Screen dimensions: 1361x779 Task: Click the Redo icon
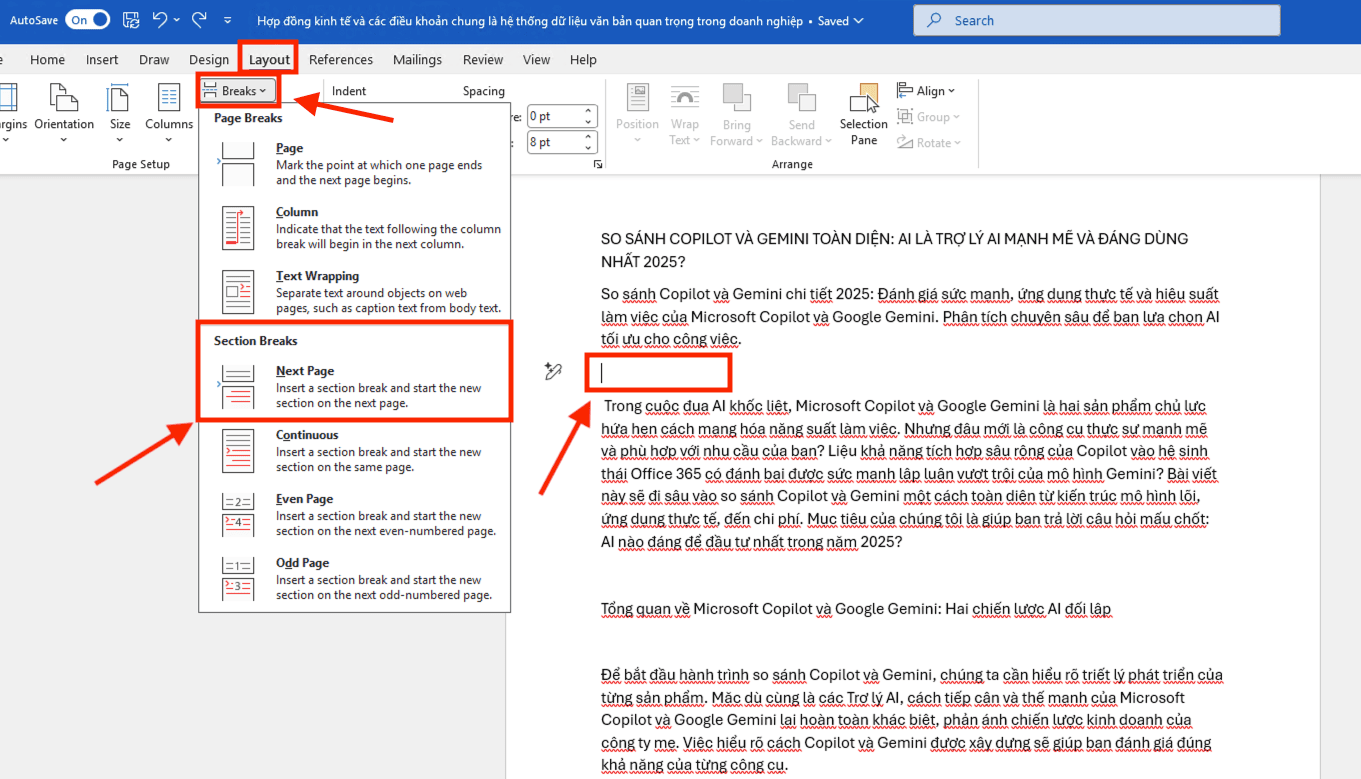(x=199, y=20)
